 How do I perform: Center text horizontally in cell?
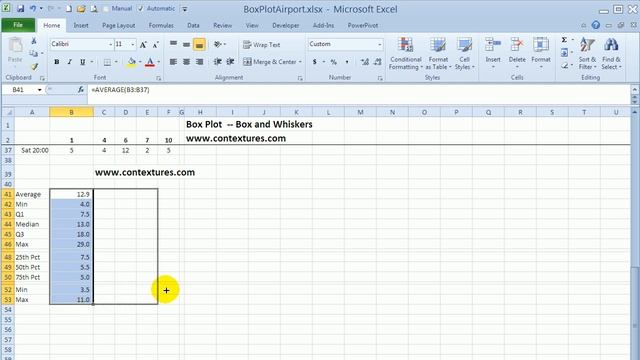[186, 62]
